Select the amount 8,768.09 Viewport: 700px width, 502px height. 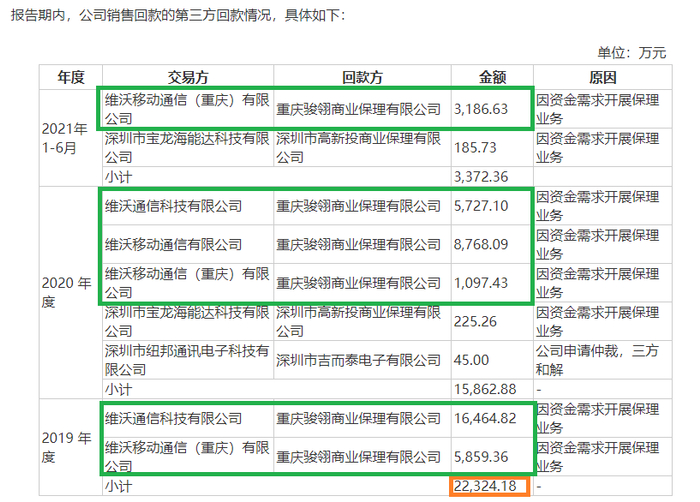(x=481, y=244)
